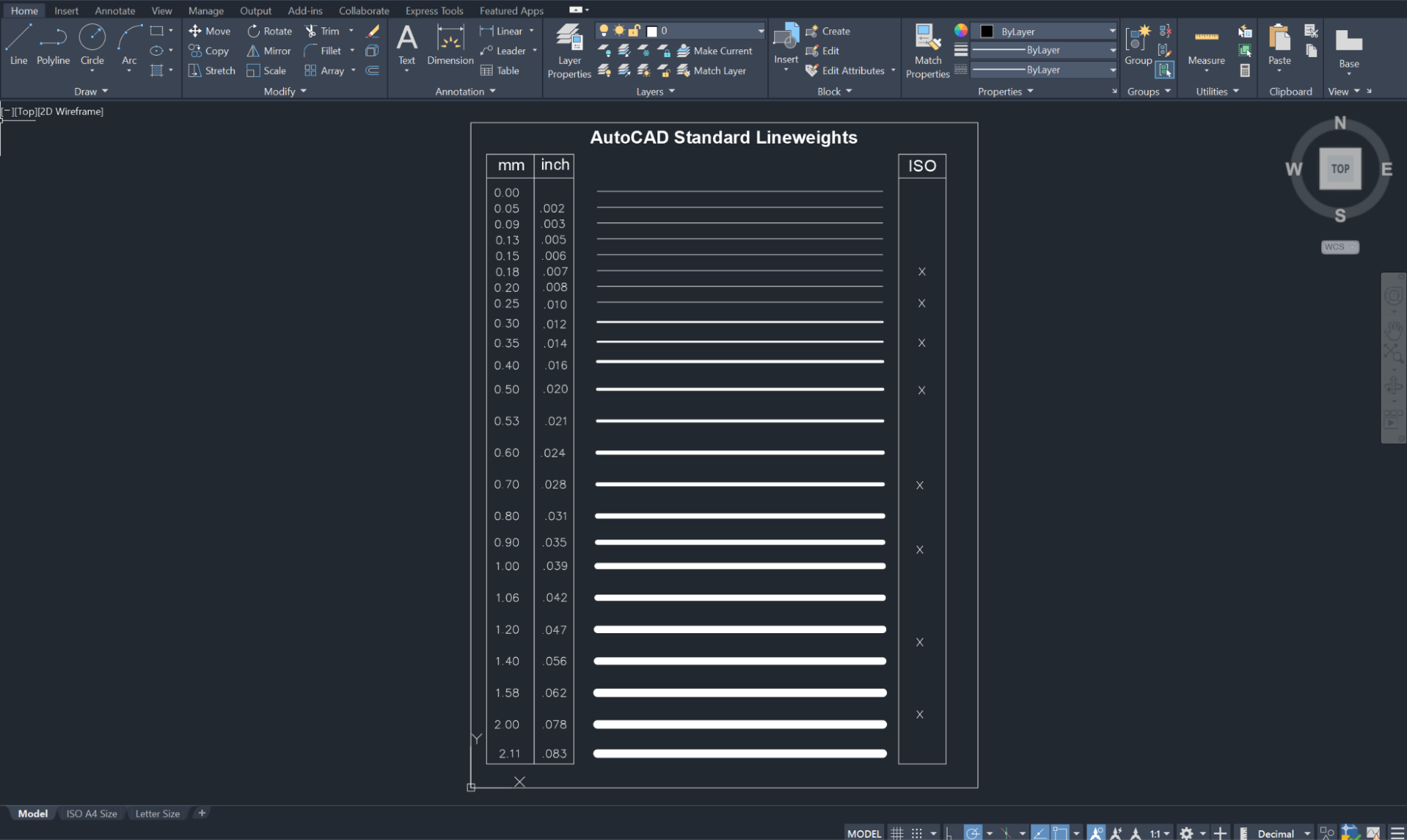Click the WCS coordinate system button
This screenshot has height=840, width=1407.
(x=1339, y=247)
